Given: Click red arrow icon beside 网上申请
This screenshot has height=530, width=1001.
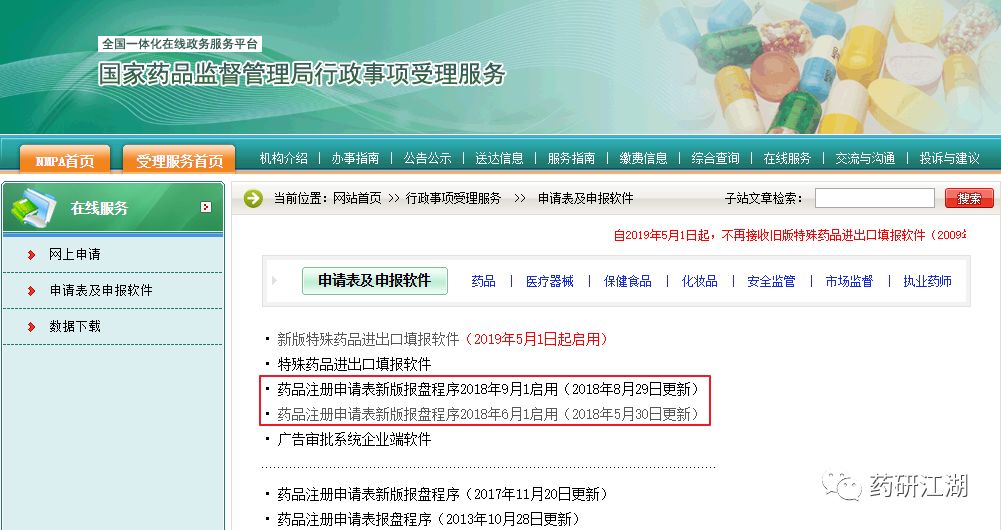Looking at the screenshot, I should click(31, 255).
